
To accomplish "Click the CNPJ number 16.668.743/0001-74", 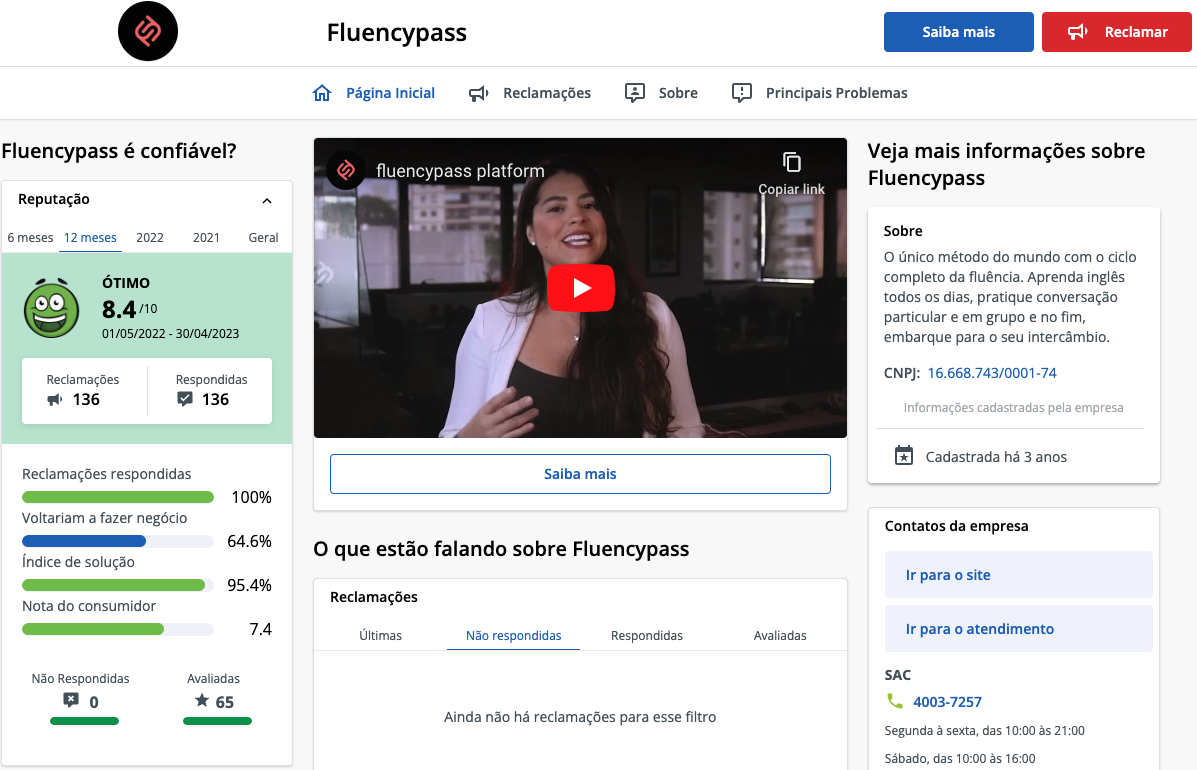I will (992, 373).
